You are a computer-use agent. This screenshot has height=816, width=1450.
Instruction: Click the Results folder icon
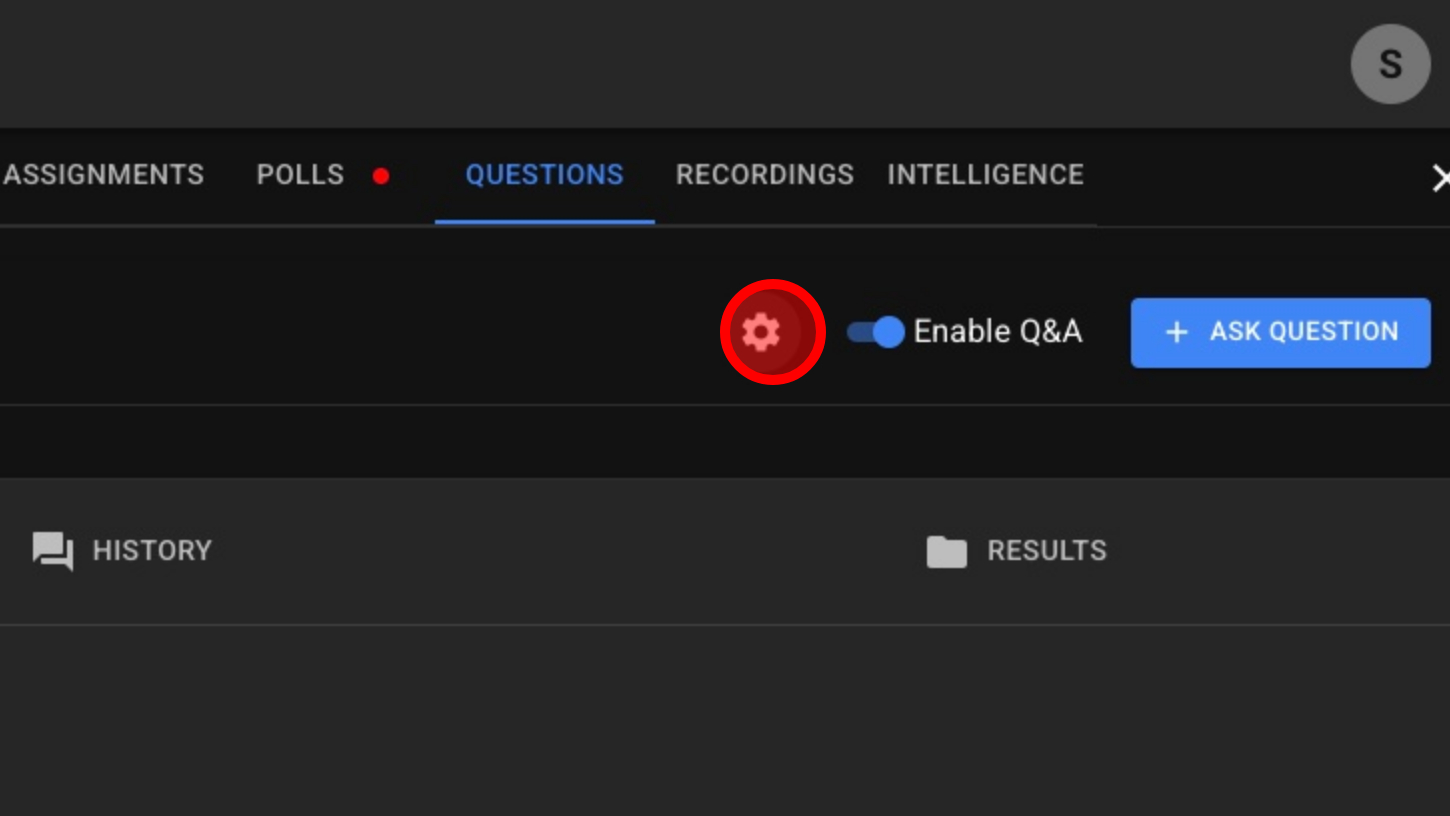coord(946,551)
